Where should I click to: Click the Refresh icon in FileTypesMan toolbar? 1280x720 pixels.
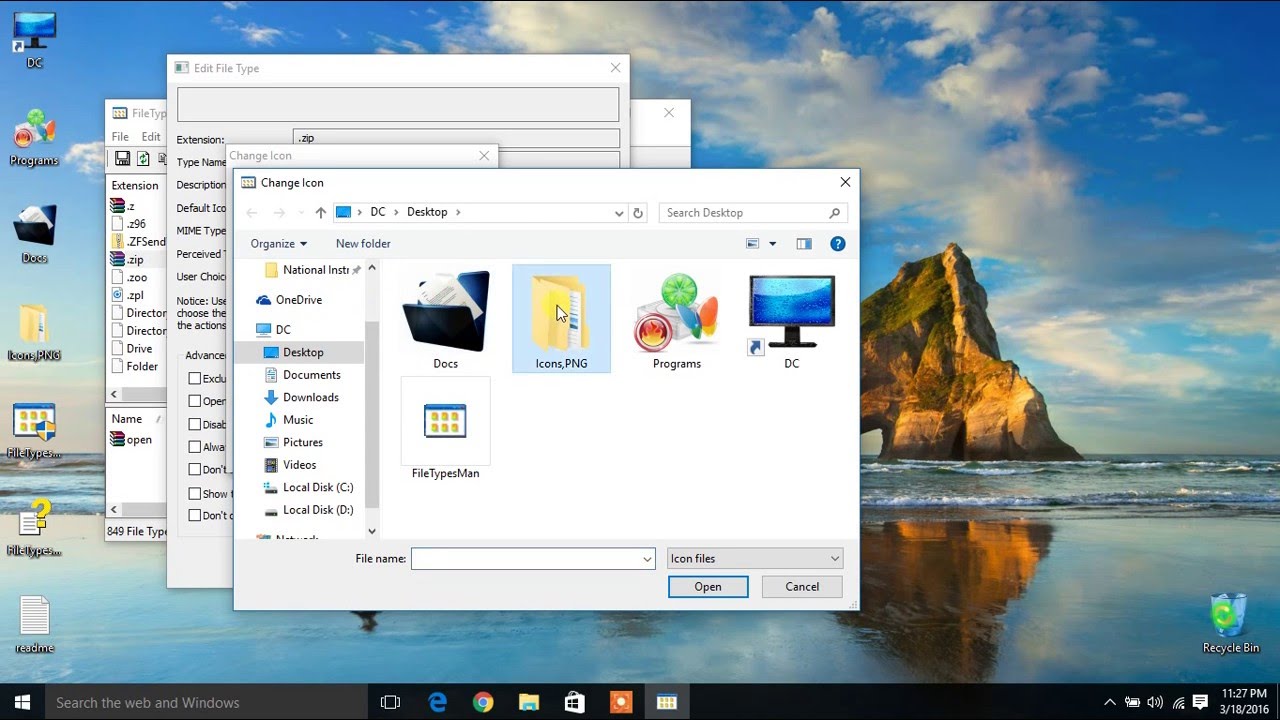click(142, 158)
